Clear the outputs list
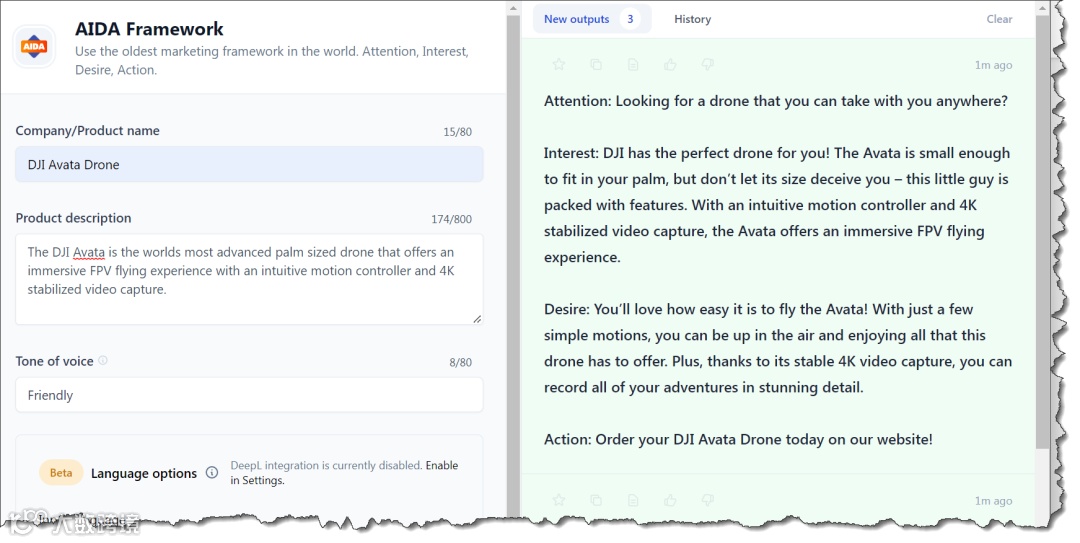1080x543 pixels. (x=999, y=19)
